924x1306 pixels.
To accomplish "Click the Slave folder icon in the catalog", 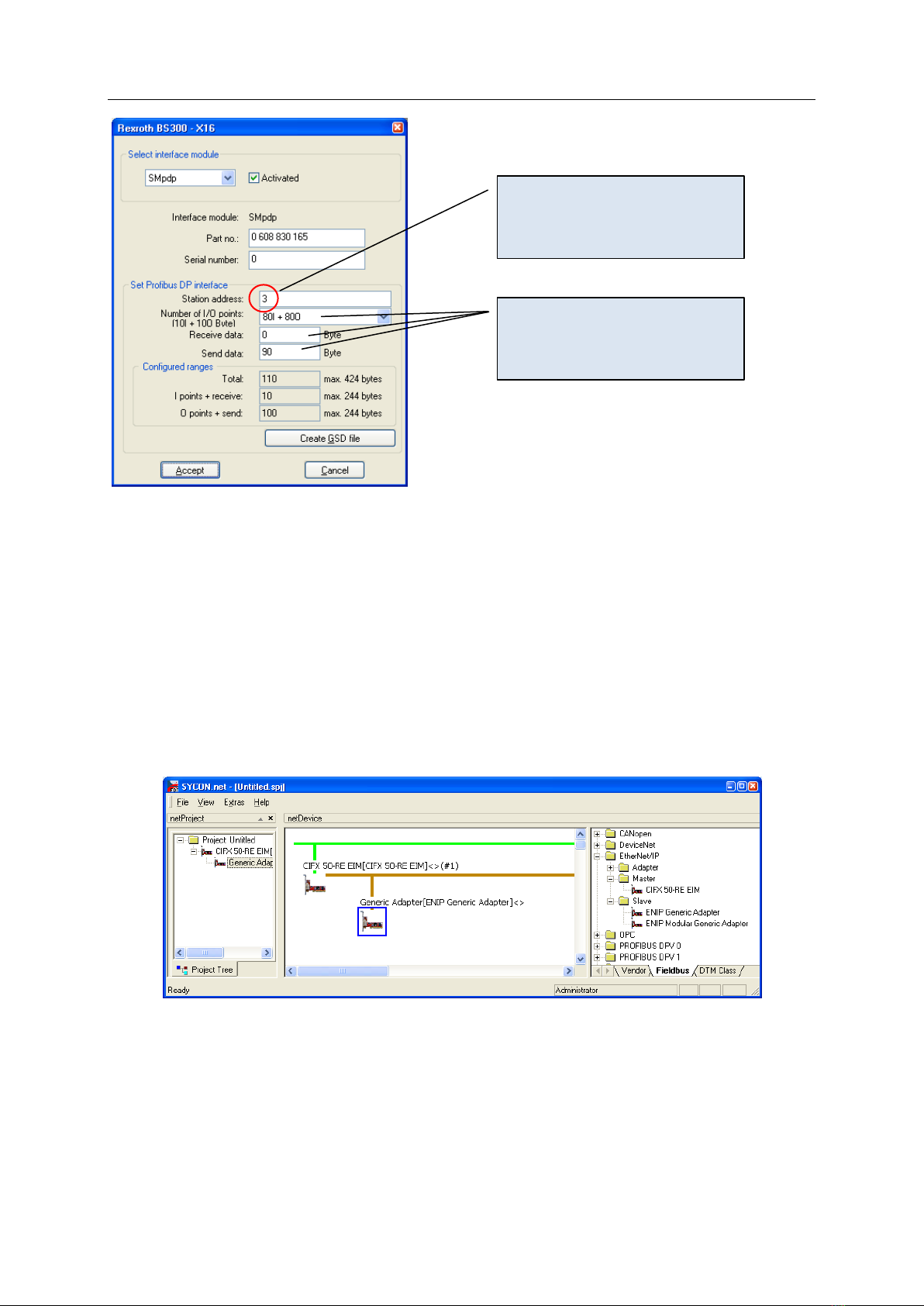I will click(x=624, y=901).
